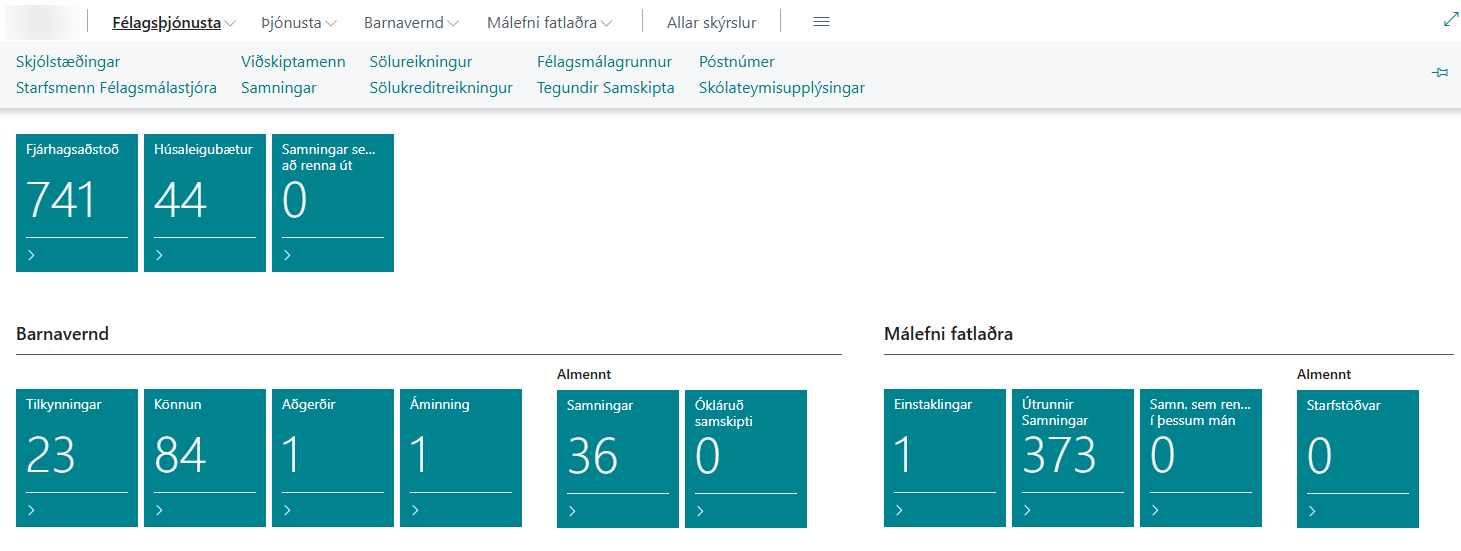Click the pin icon on navigation panel
This screenshot has width=1461, height=551.
click(1440, 73)
